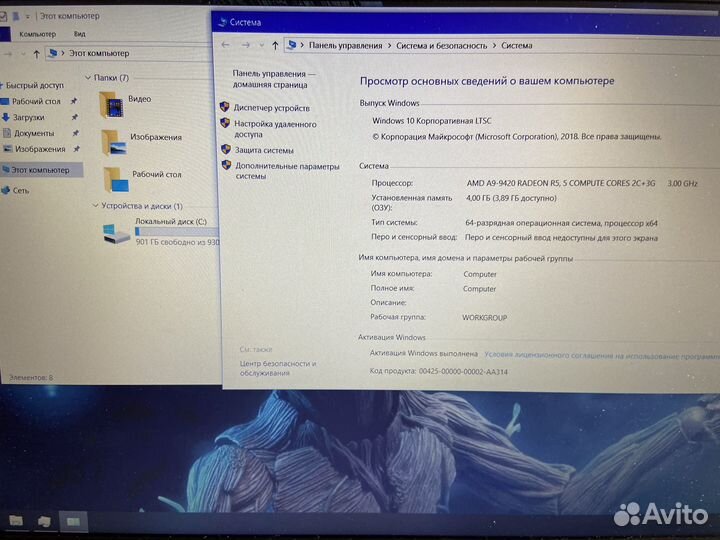Image resolution: width=720 pixels, height=540 pixels.
Task: Open Настройка удаленного доступа link
Action: (x=275, y=129)
